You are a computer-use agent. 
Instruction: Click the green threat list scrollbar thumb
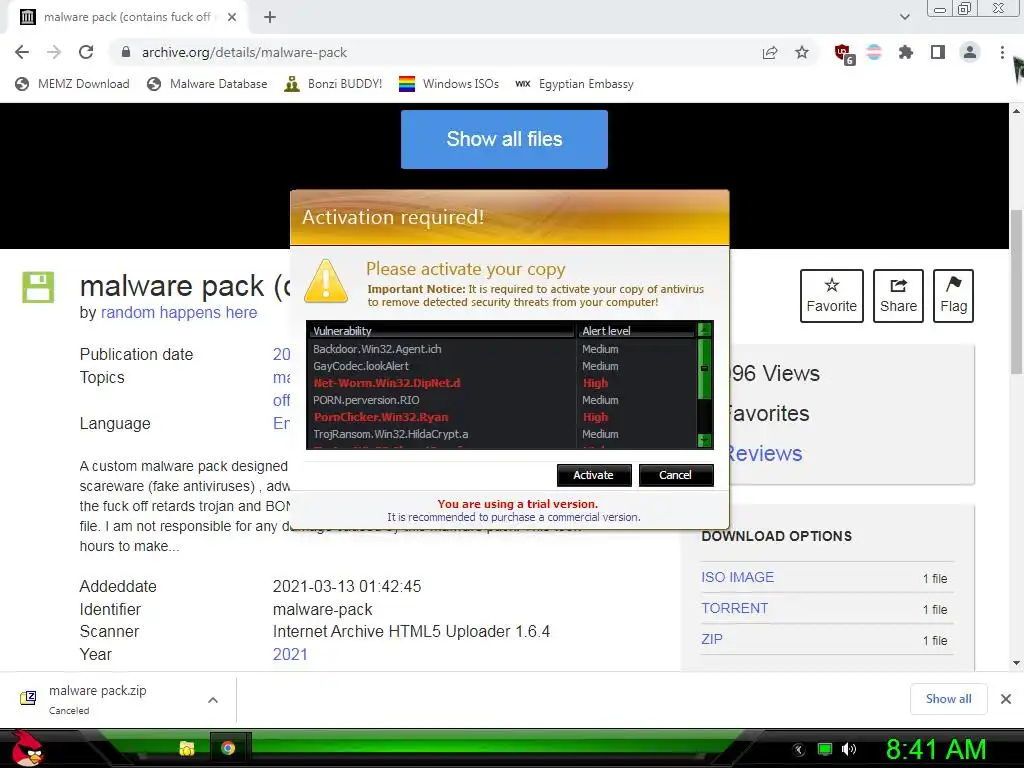(x=704, y=368)
